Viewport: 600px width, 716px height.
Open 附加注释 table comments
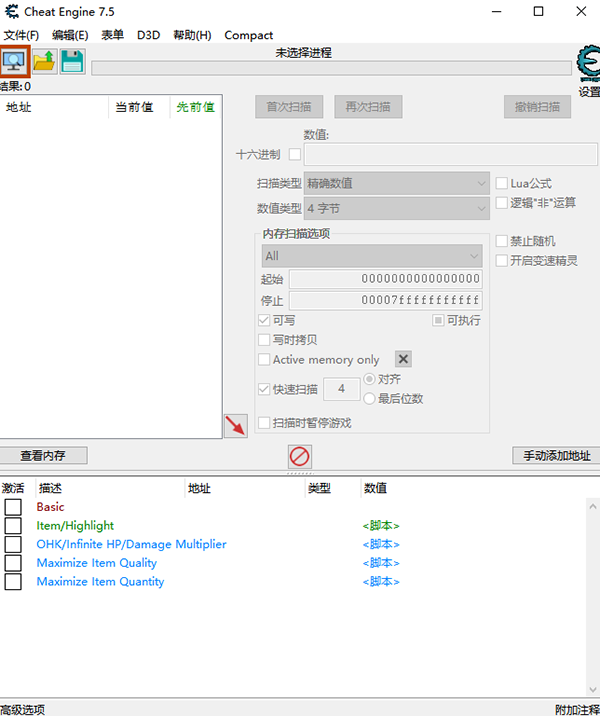pos(577,709)
